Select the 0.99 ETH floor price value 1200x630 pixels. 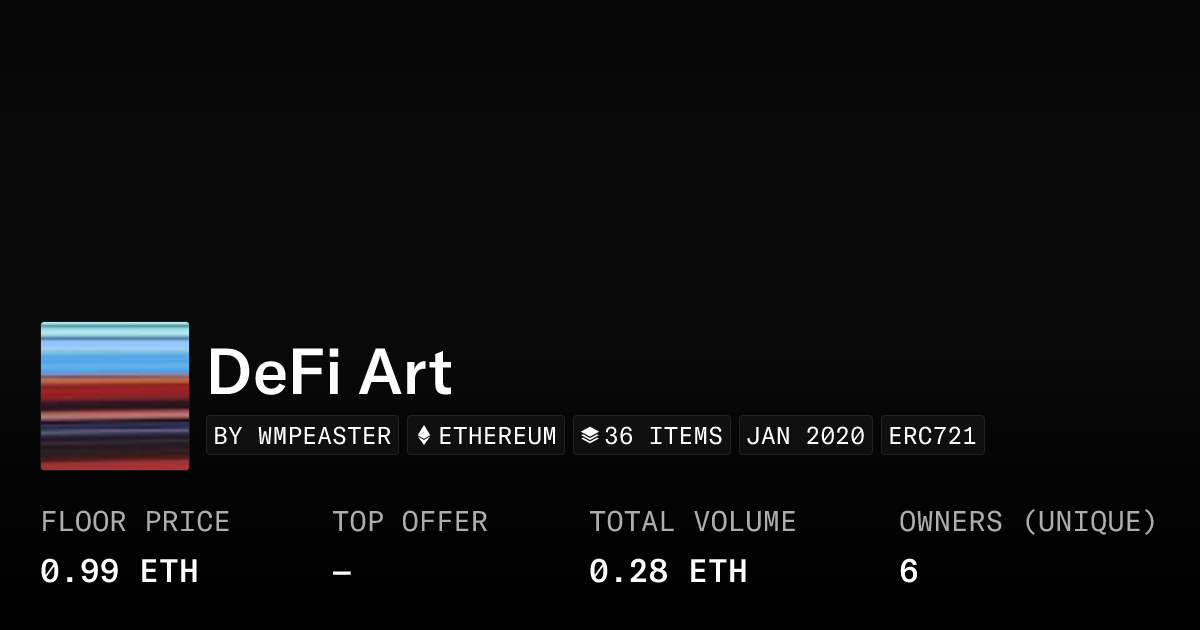119,572
